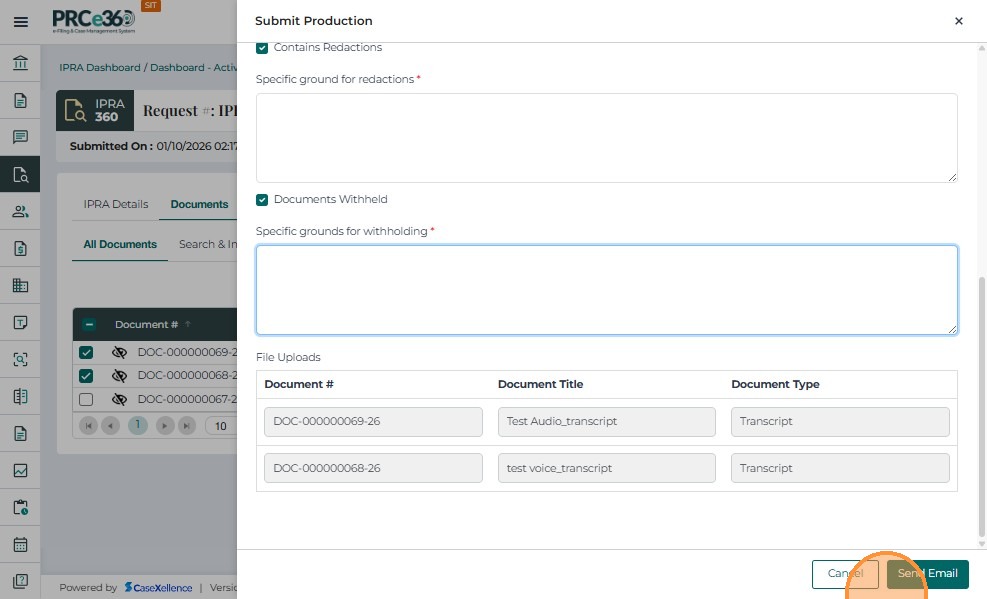Screen dimensions: 987x599
Task: Select the DOC-000000067 row checkbox
Action: [x=86, y=399]
